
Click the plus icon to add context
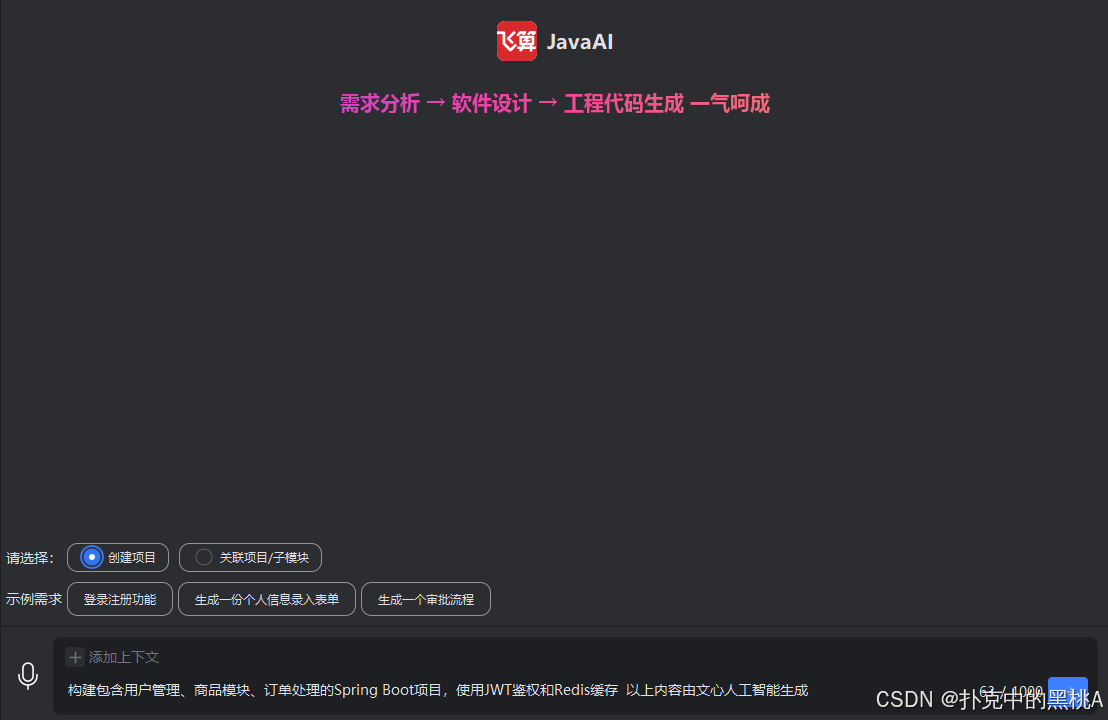pyautogui.click(x=75, y=657)
